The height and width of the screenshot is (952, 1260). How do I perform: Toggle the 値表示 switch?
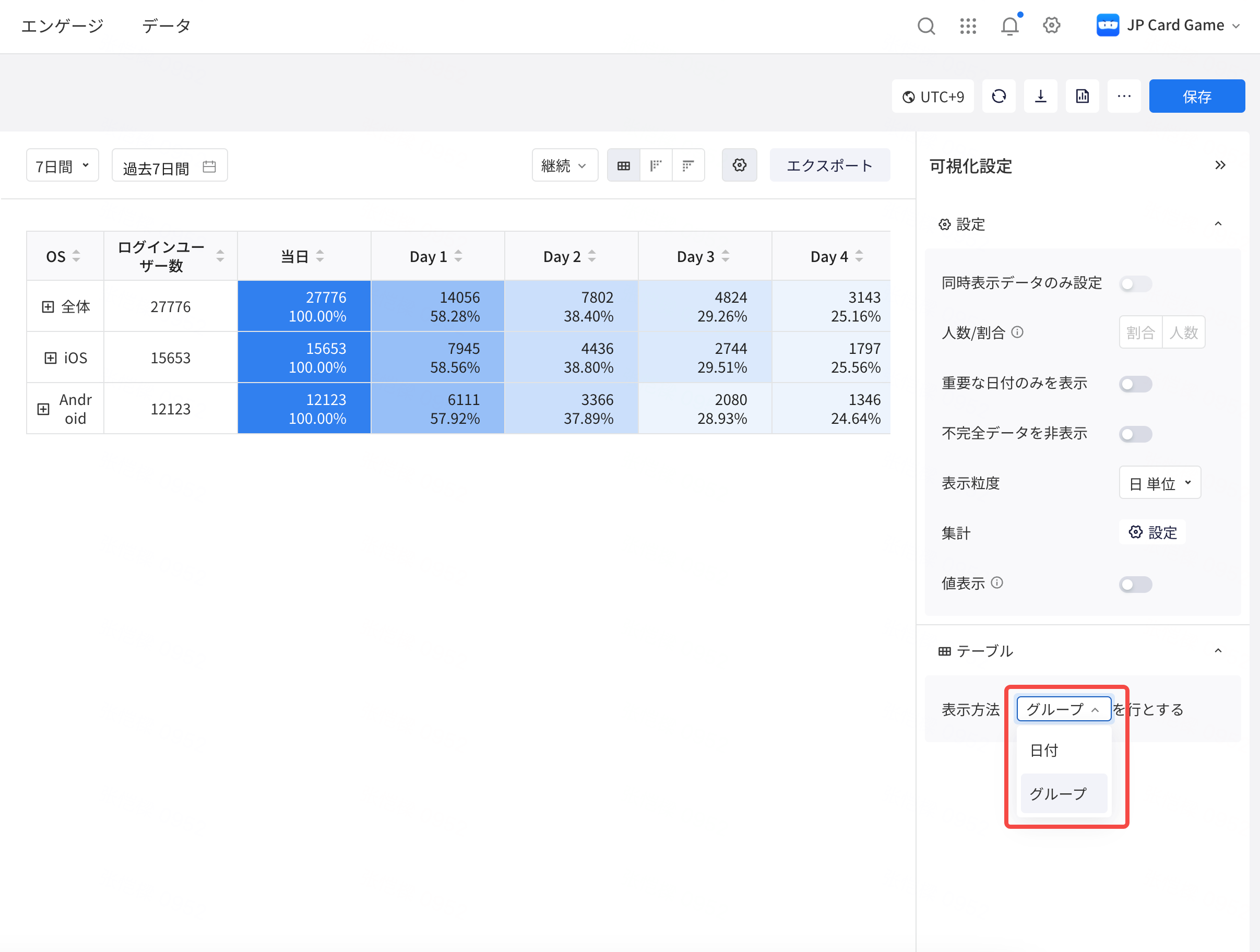pos(1135,585)
